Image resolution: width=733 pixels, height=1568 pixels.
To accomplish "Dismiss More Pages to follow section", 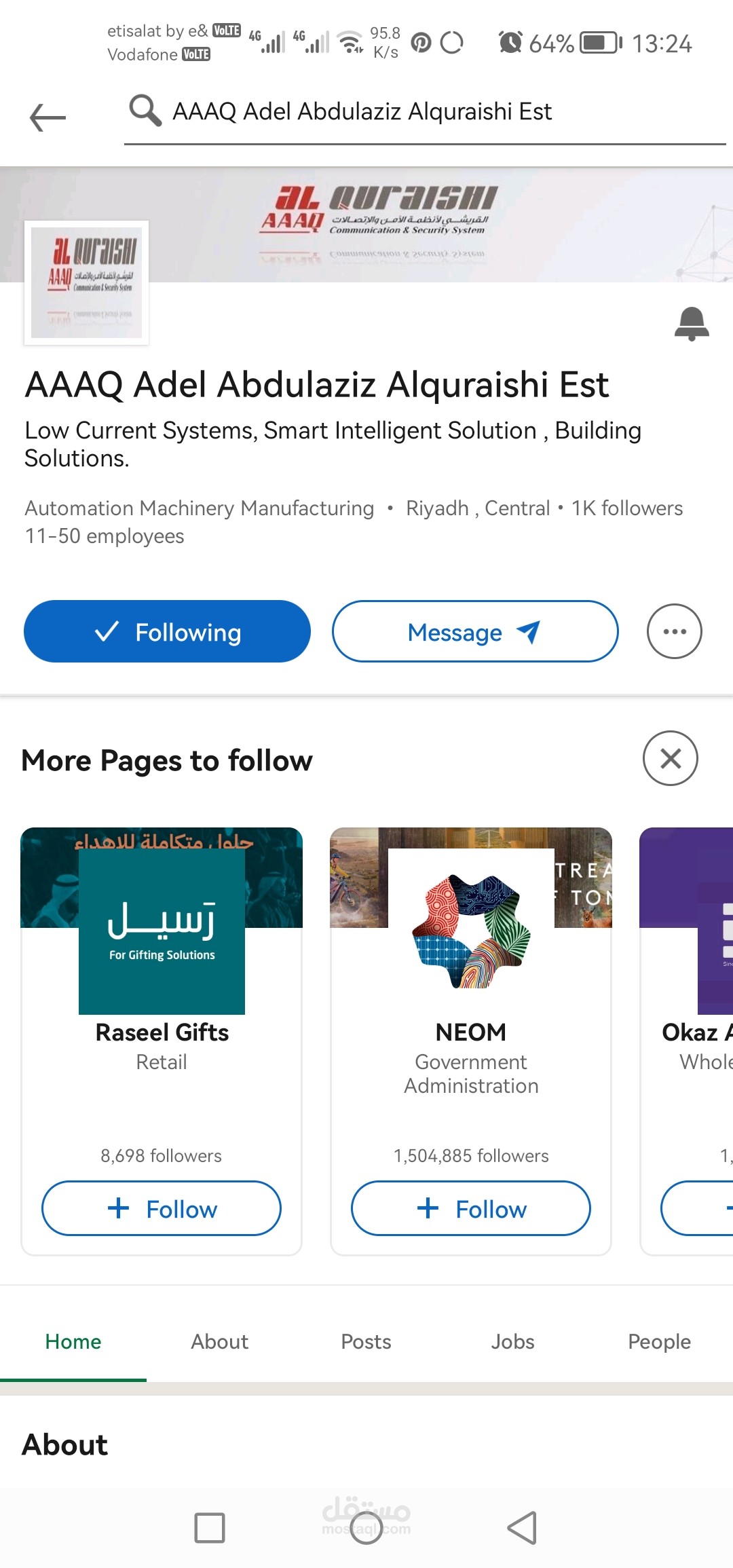I will tap(670, 758).
